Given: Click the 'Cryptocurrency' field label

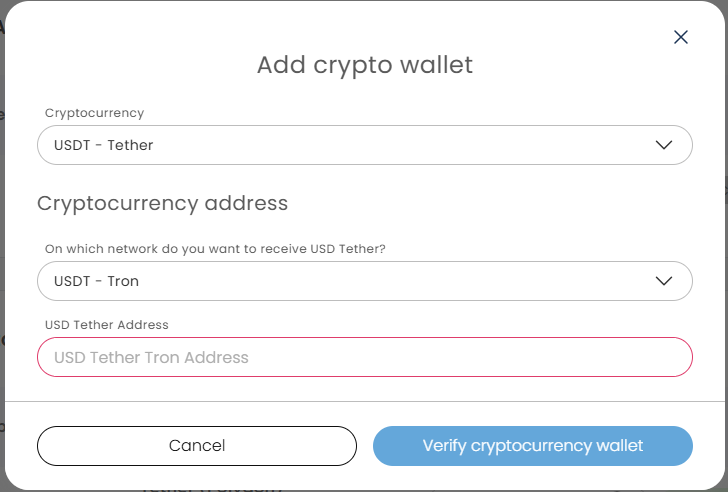Looking at the screenshot, I should (x=95, y=114).
